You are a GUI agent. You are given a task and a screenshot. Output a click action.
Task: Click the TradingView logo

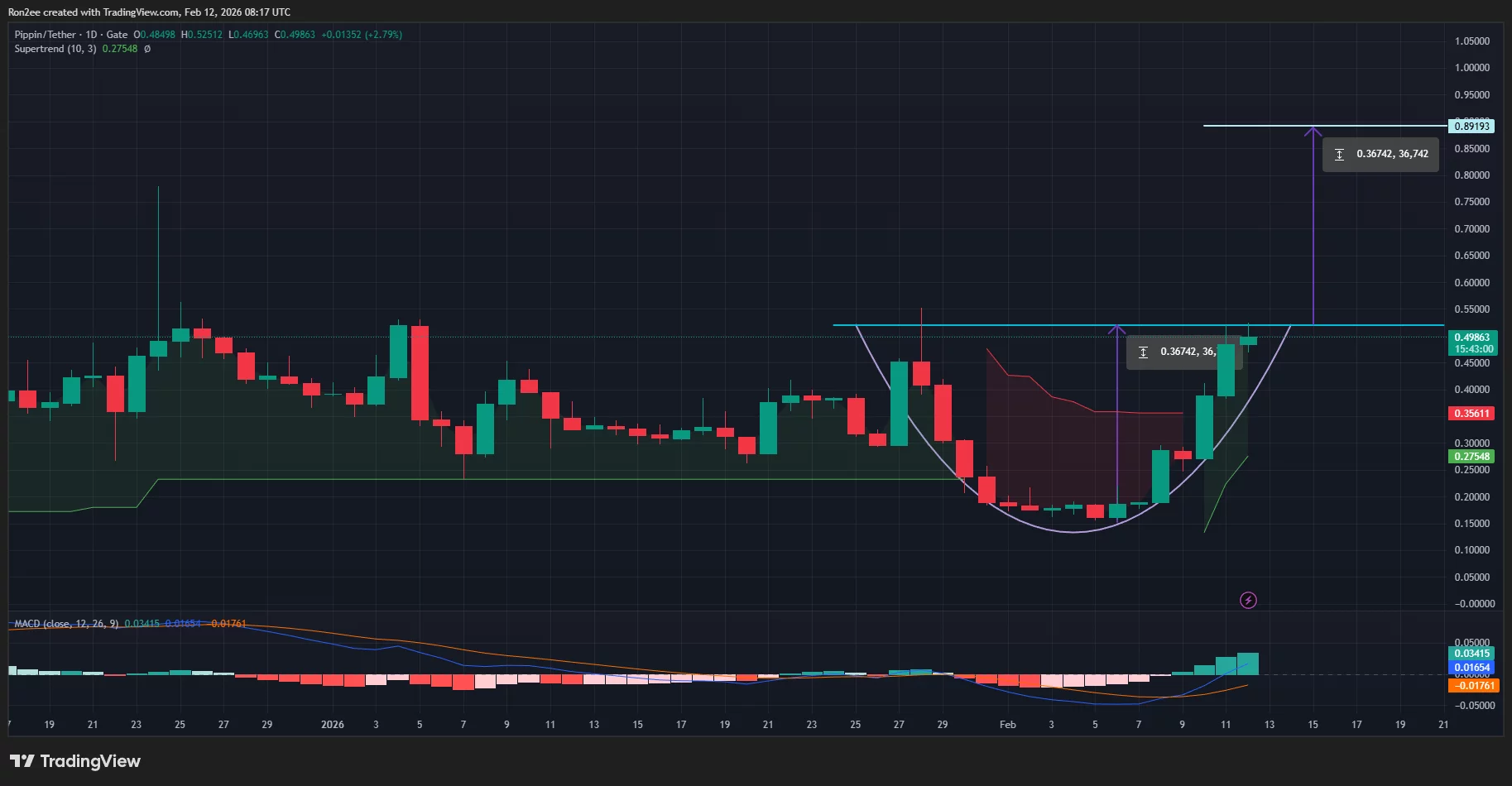coord(74,760)
